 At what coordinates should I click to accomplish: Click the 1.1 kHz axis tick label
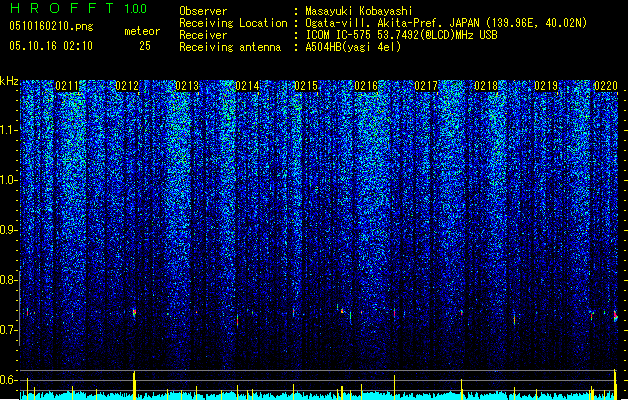point(9,130)
